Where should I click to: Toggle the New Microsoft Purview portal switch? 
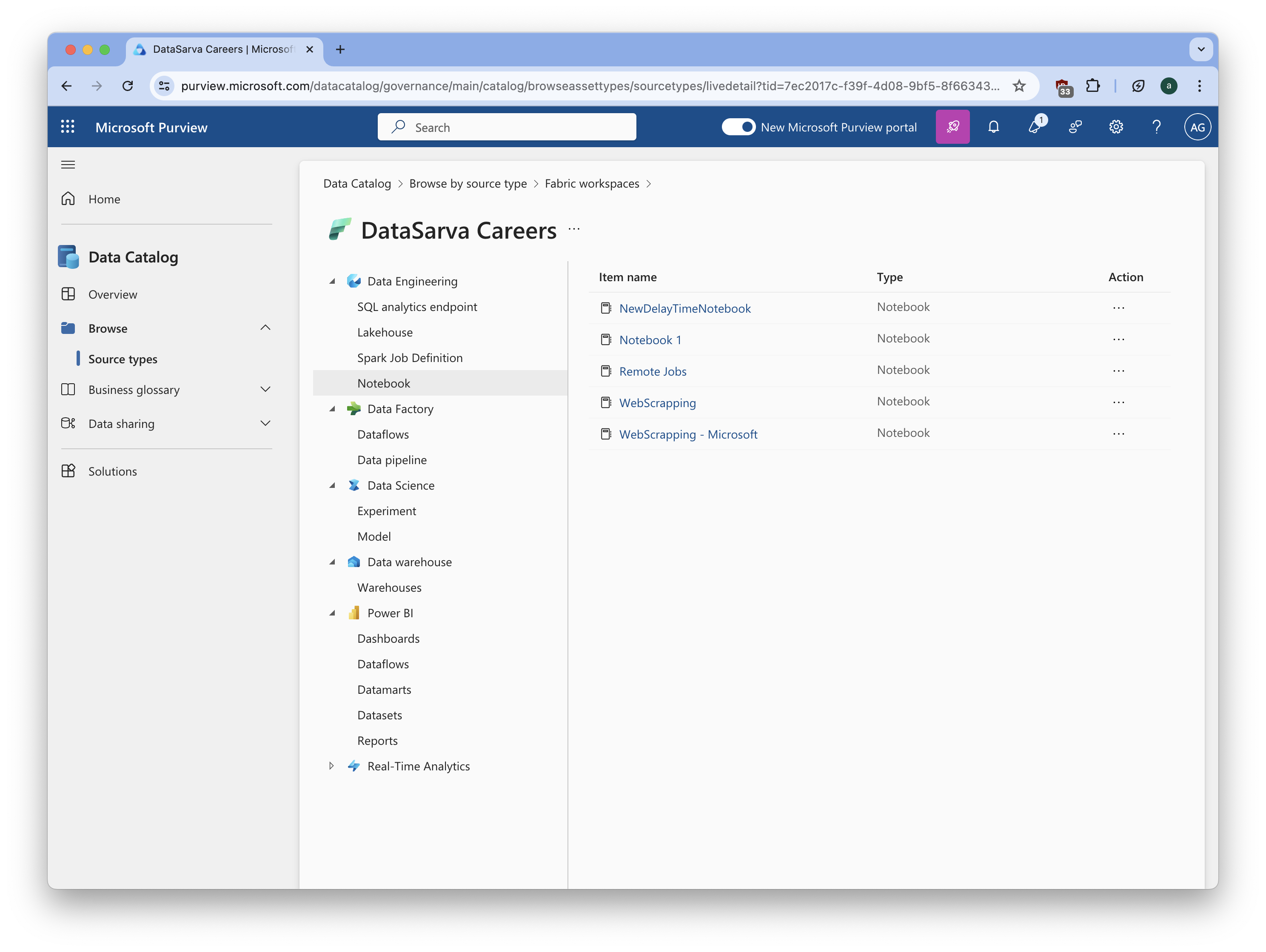(x=738, y=127)
